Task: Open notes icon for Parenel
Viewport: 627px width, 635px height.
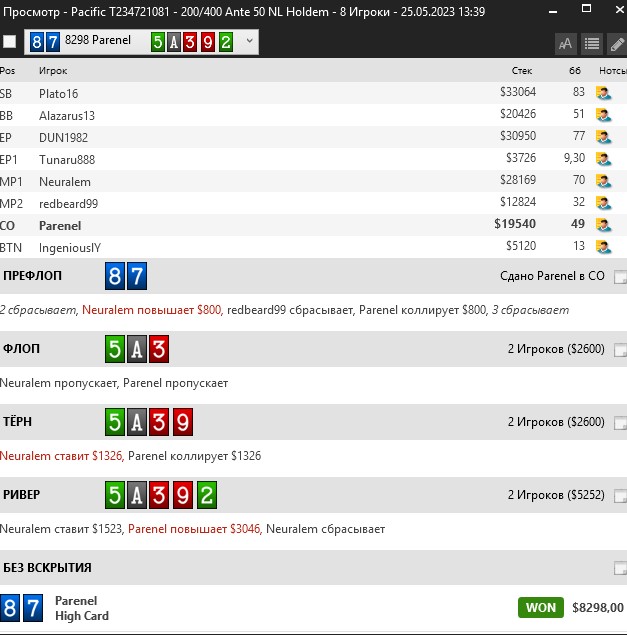Action: (603, 225)
